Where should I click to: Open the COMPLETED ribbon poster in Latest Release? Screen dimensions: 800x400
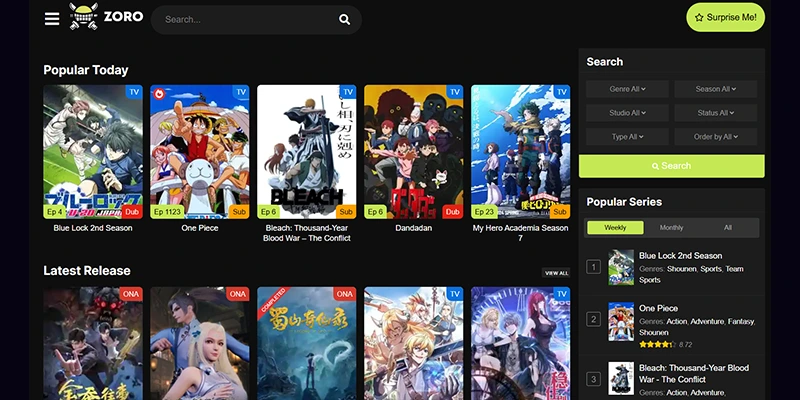307,343
